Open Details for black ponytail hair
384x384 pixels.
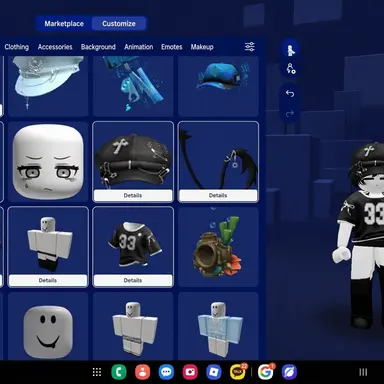pos(218,196)
